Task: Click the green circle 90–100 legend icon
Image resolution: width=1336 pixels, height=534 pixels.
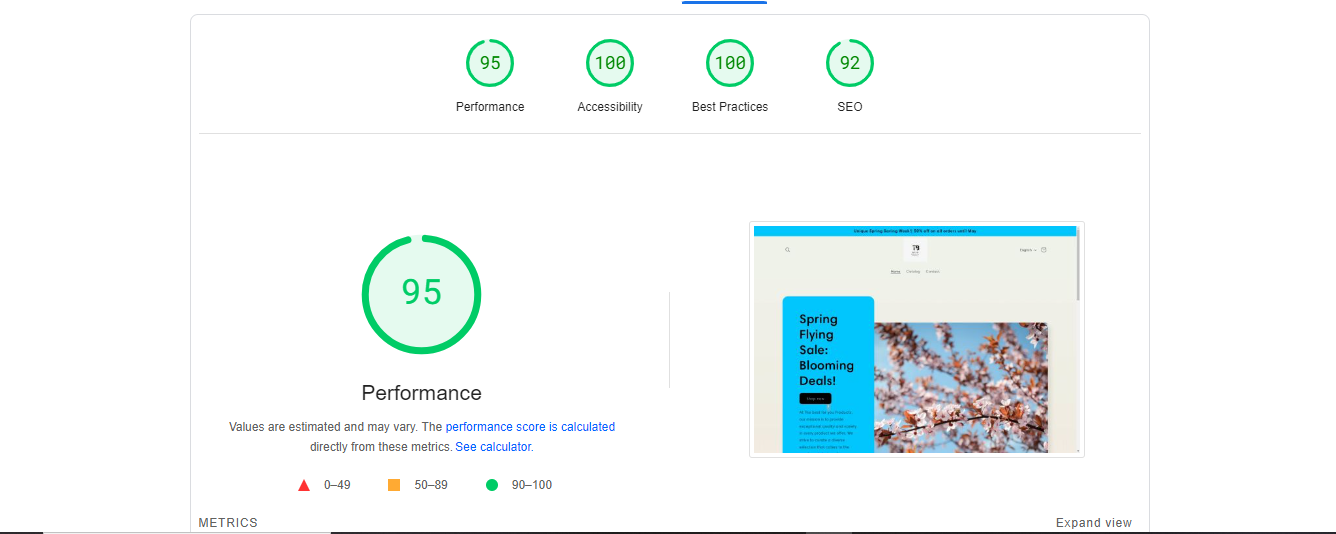Action: coord(492,485)
